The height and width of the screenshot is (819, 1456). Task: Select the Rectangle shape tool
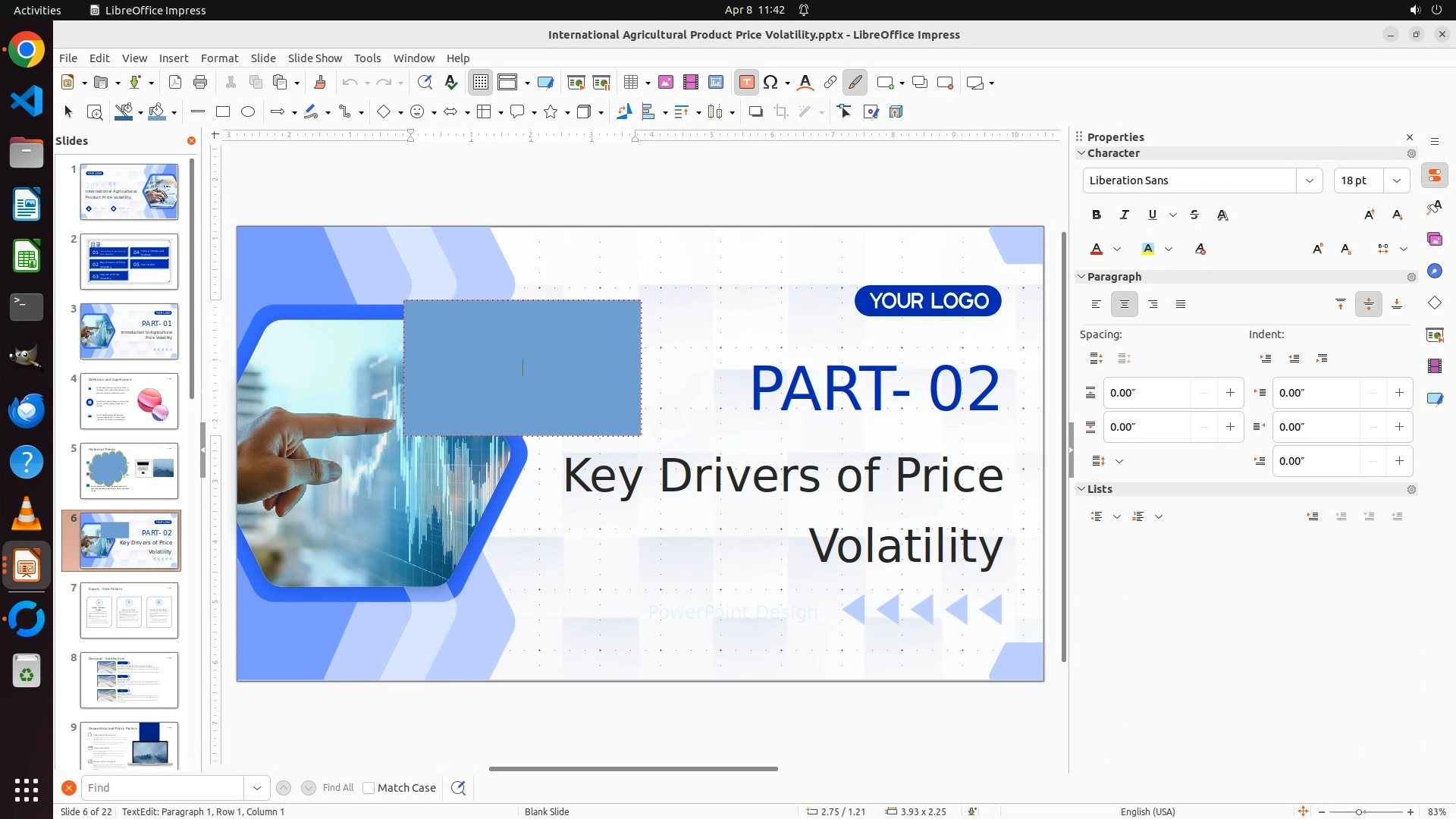[223, 111]
